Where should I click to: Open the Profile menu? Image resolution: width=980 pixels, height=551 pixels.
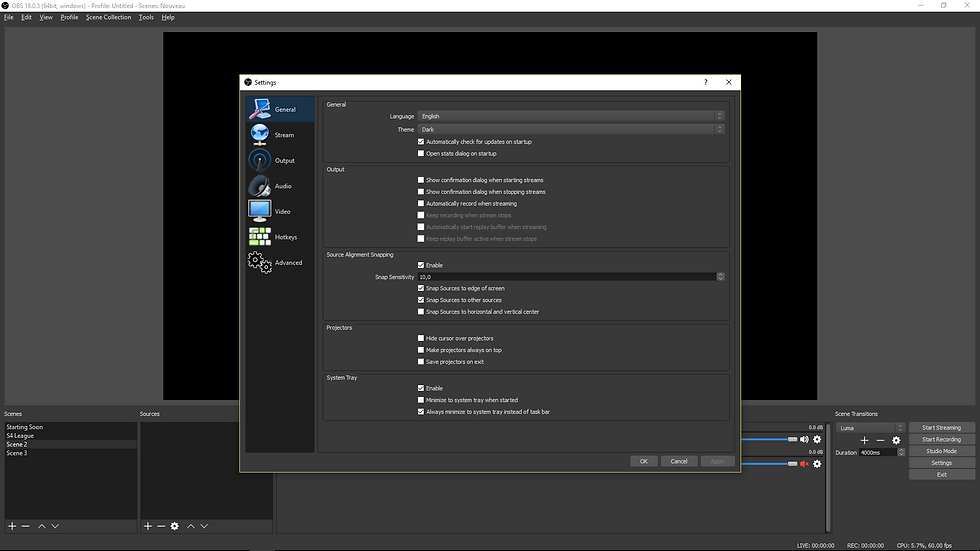point(69,17)
